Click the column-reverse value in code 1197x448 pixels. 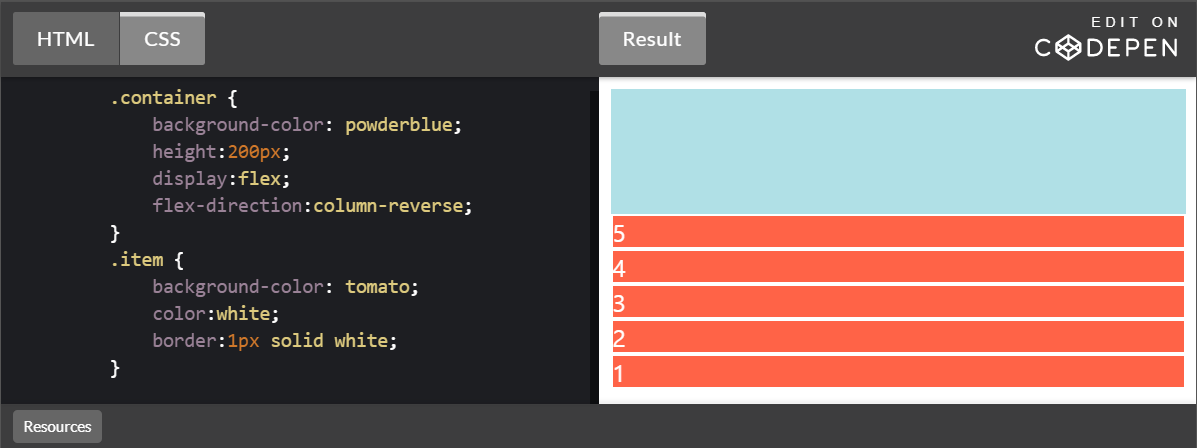click(x=389, y=206)
